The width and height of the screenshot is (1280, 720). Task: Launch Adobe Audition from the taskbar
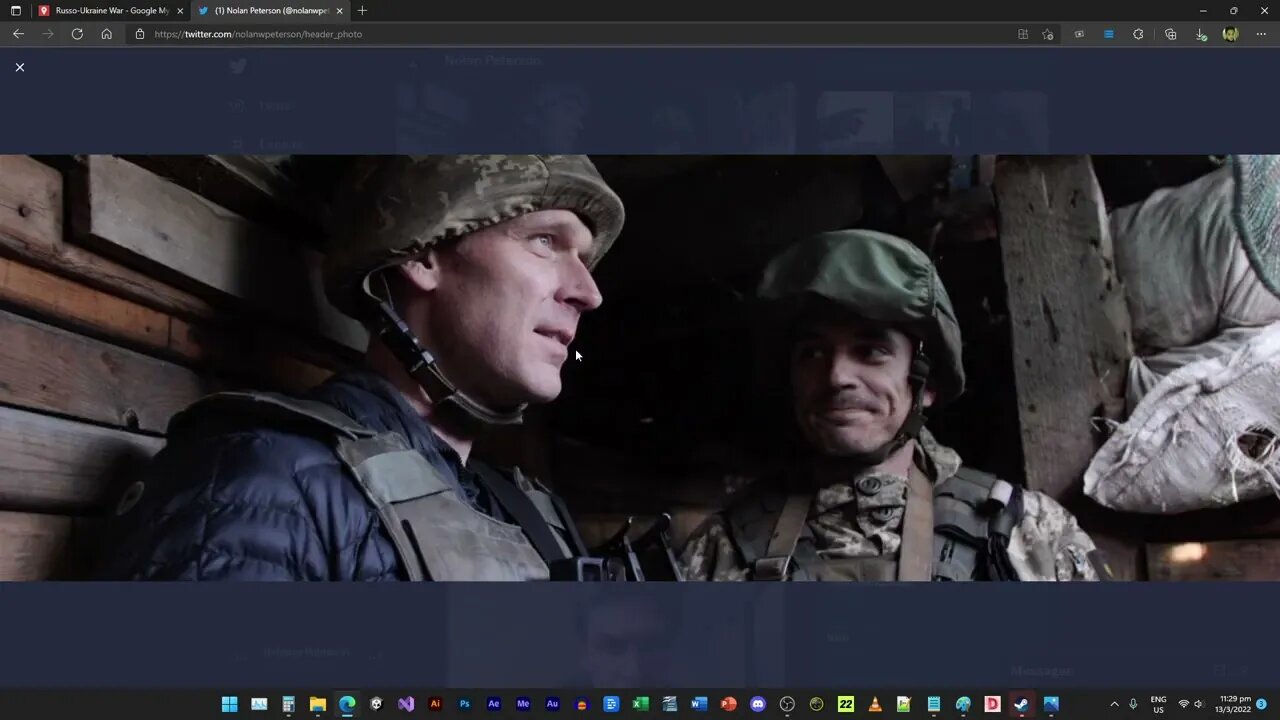pos(552,704)
